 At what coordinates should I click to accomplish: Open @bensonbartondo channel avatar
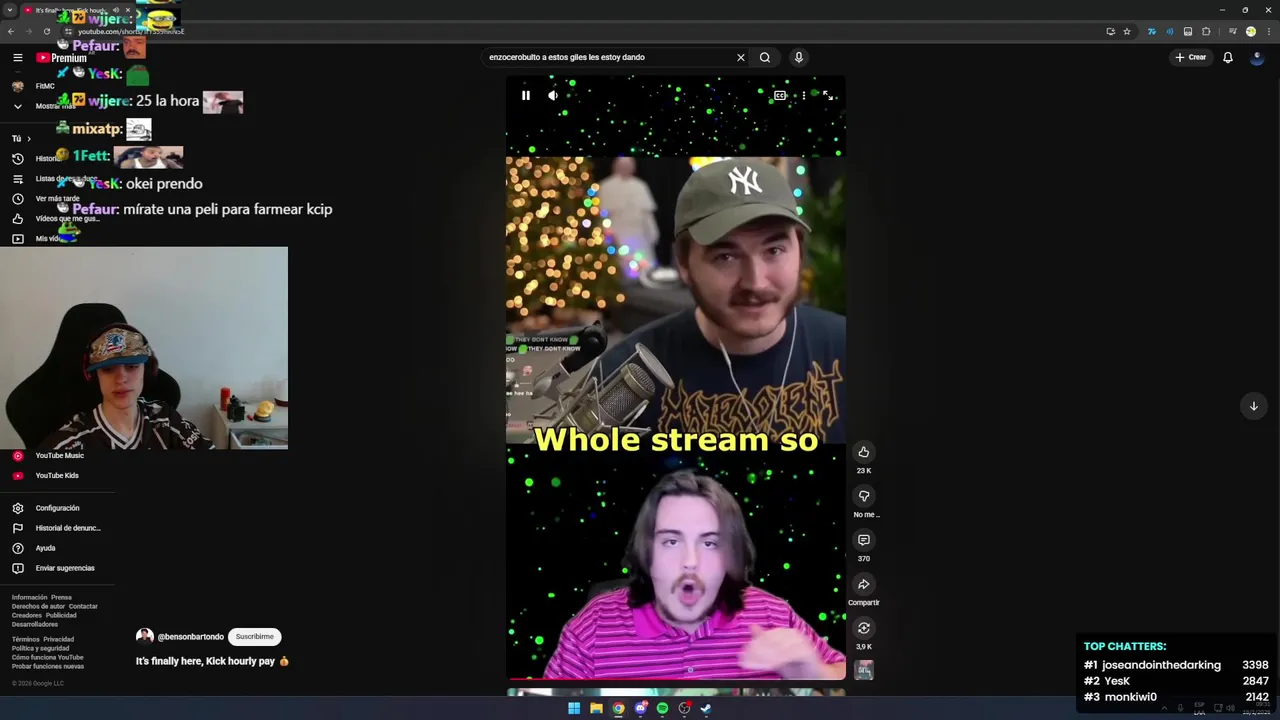[x=145, y=637]
